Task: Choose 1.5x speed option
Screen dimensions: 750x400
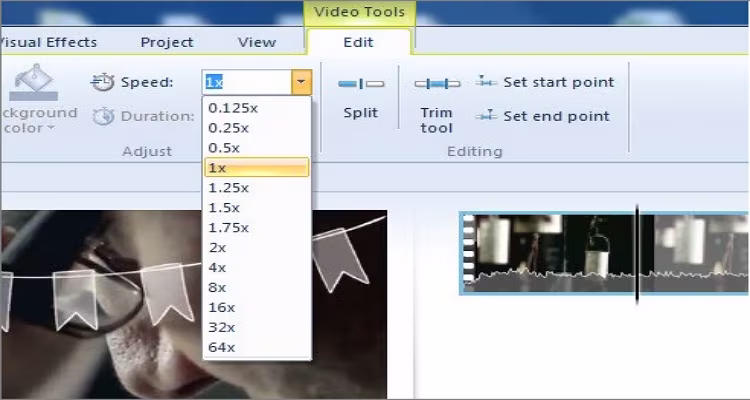Action: [x=257, y=208]
